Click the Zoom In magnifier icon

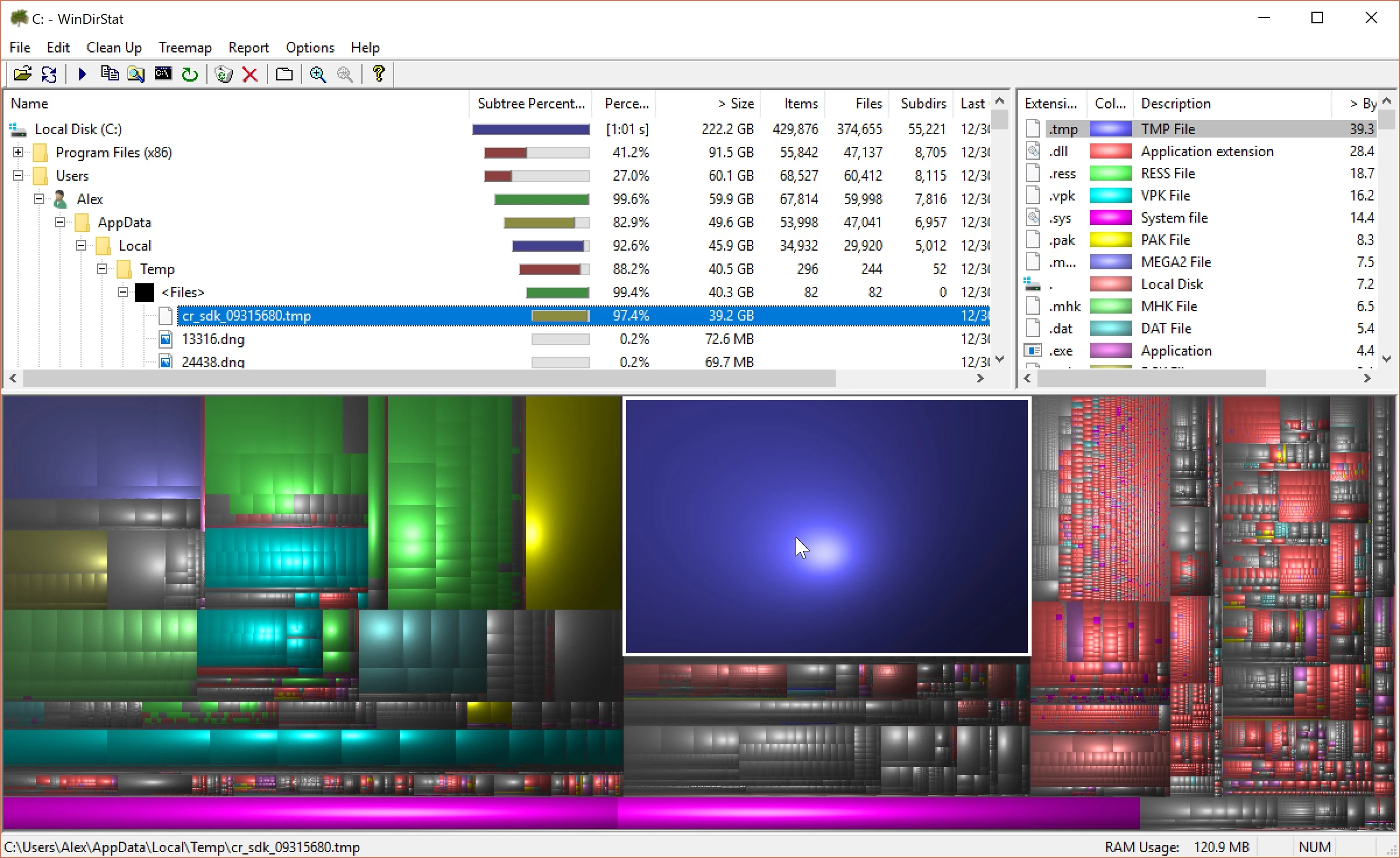click(x=318, y=74)
